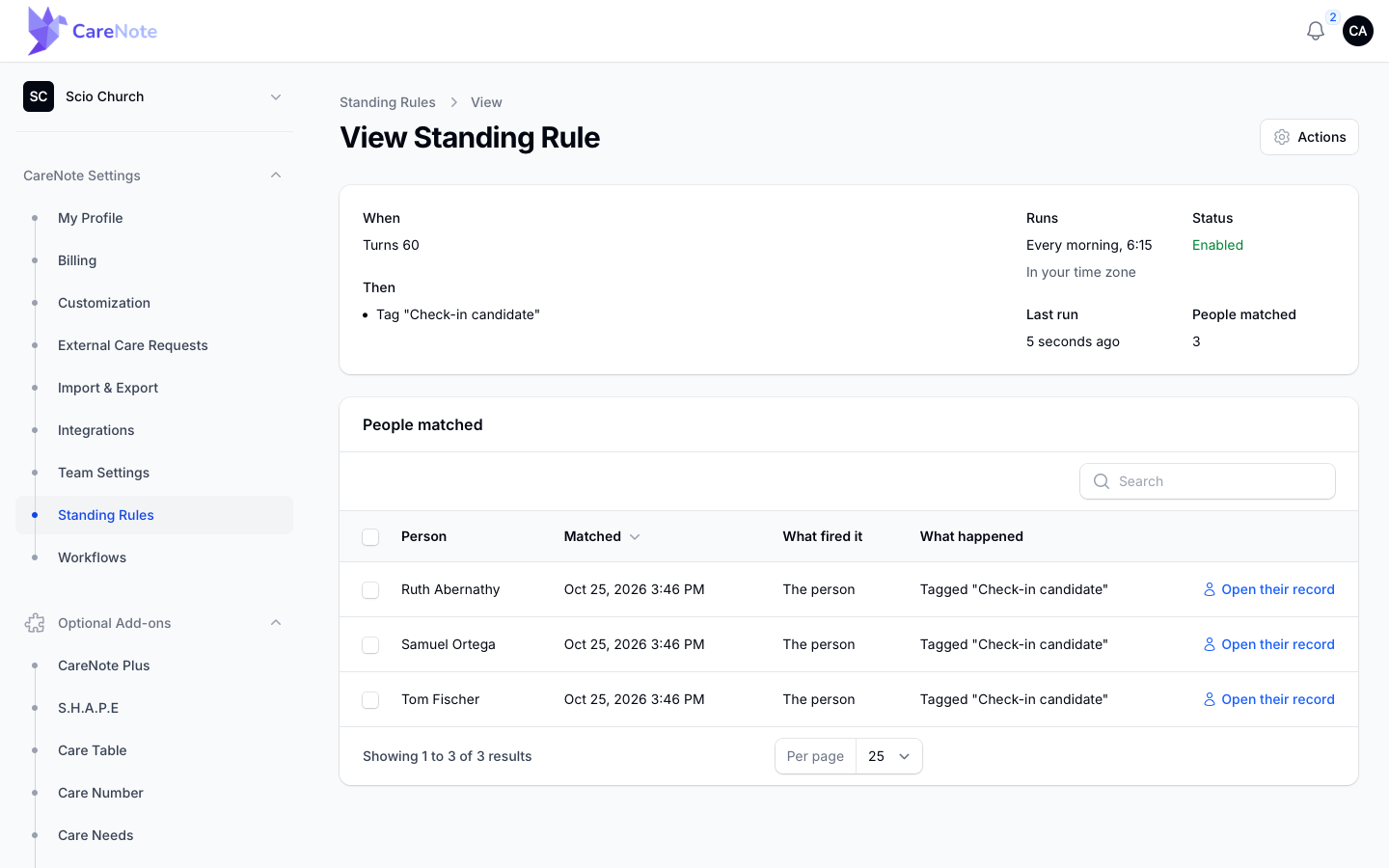Open the CA user avatar menu

point(1358,31)
